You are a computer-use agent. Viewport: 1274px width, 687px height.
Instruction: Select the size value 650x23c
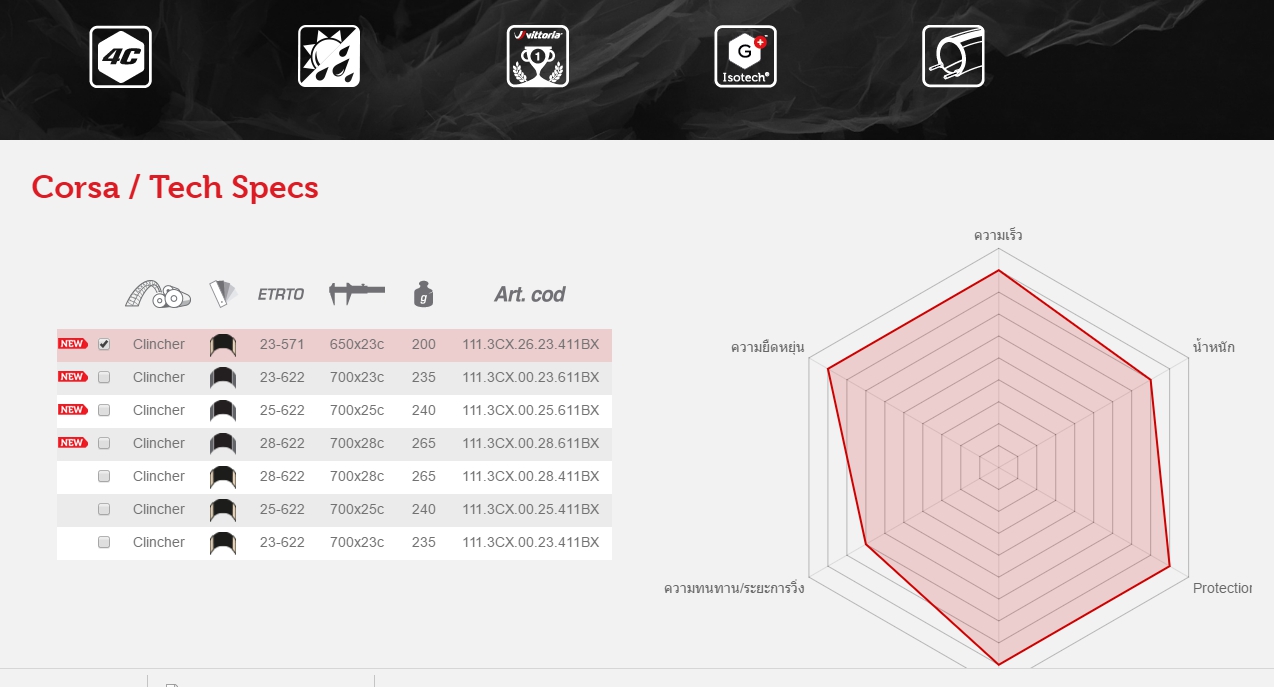(357, 344)
